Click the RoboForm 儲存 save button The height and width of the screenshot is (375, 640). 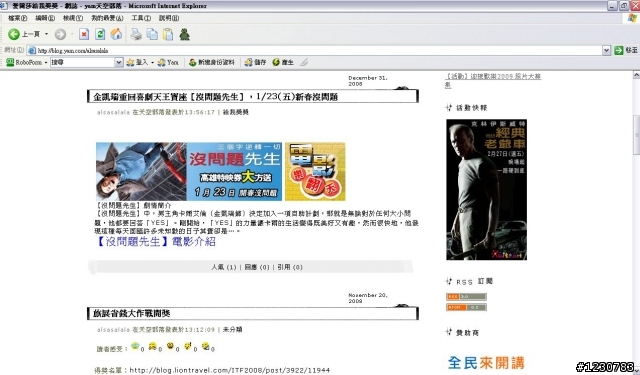click(x=255, y=62)
